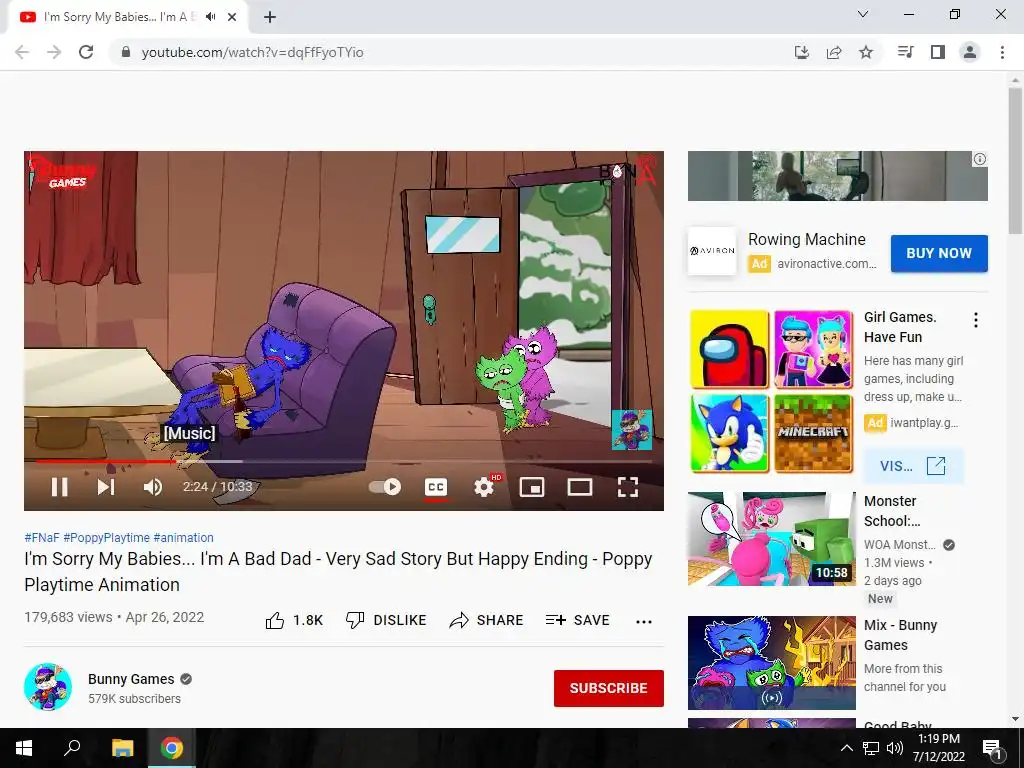This screenshot has width=1024, height=768.
Task: Open a new browser tab
Action: 270,17
